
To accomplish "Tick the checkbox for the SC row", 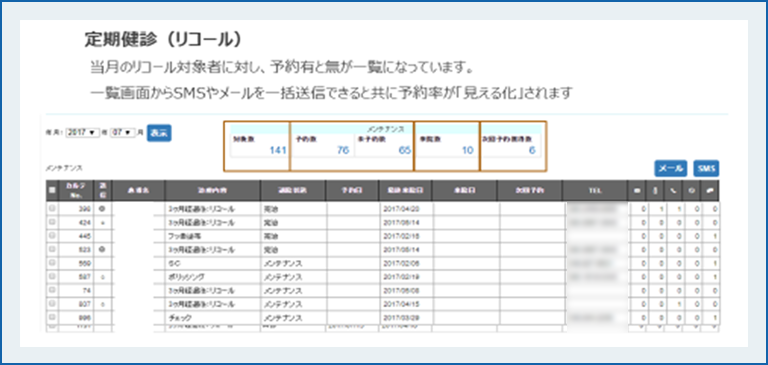I will [52, 263].
